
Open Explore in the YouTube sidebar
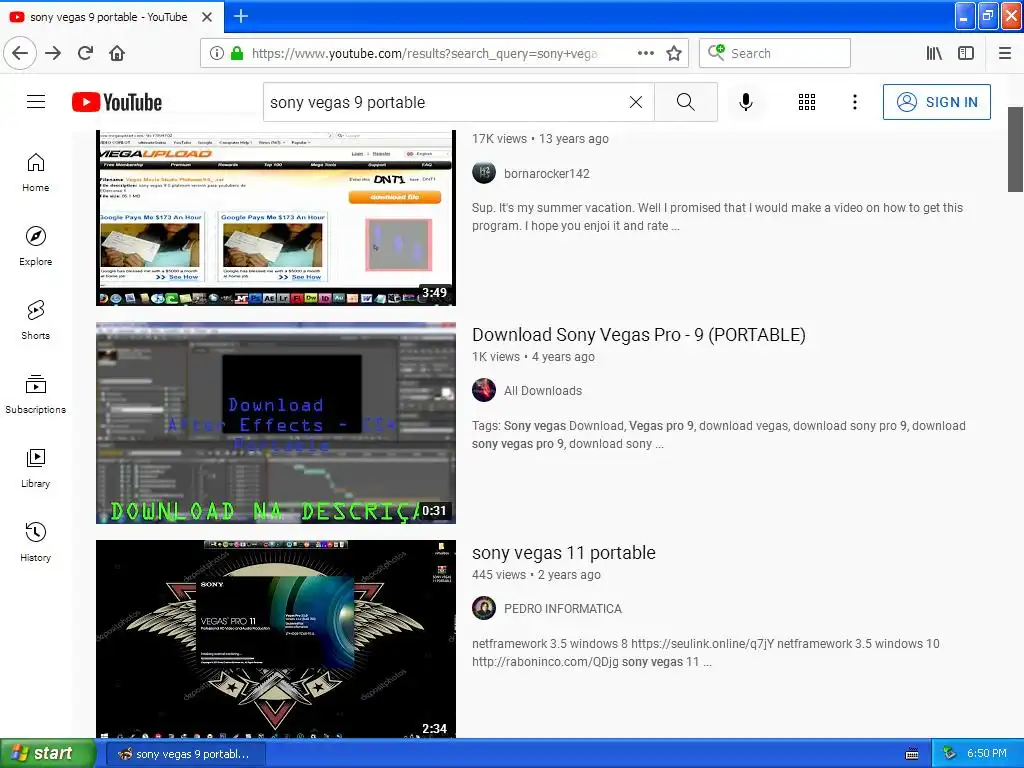point(35,247)
